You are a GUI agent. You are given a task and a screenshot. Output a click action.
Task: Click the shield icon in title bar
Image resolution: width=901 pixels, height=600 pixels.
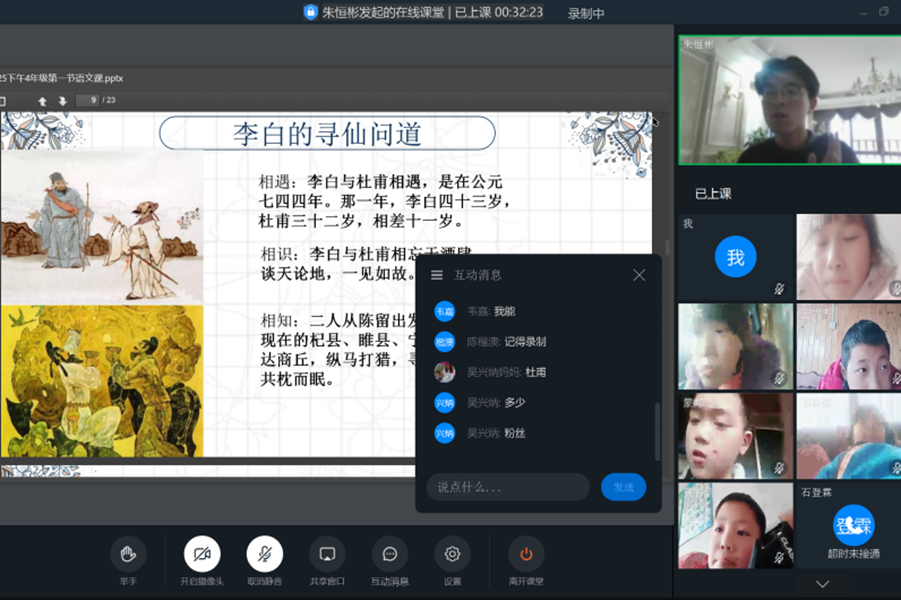click(x=310, y=12)
